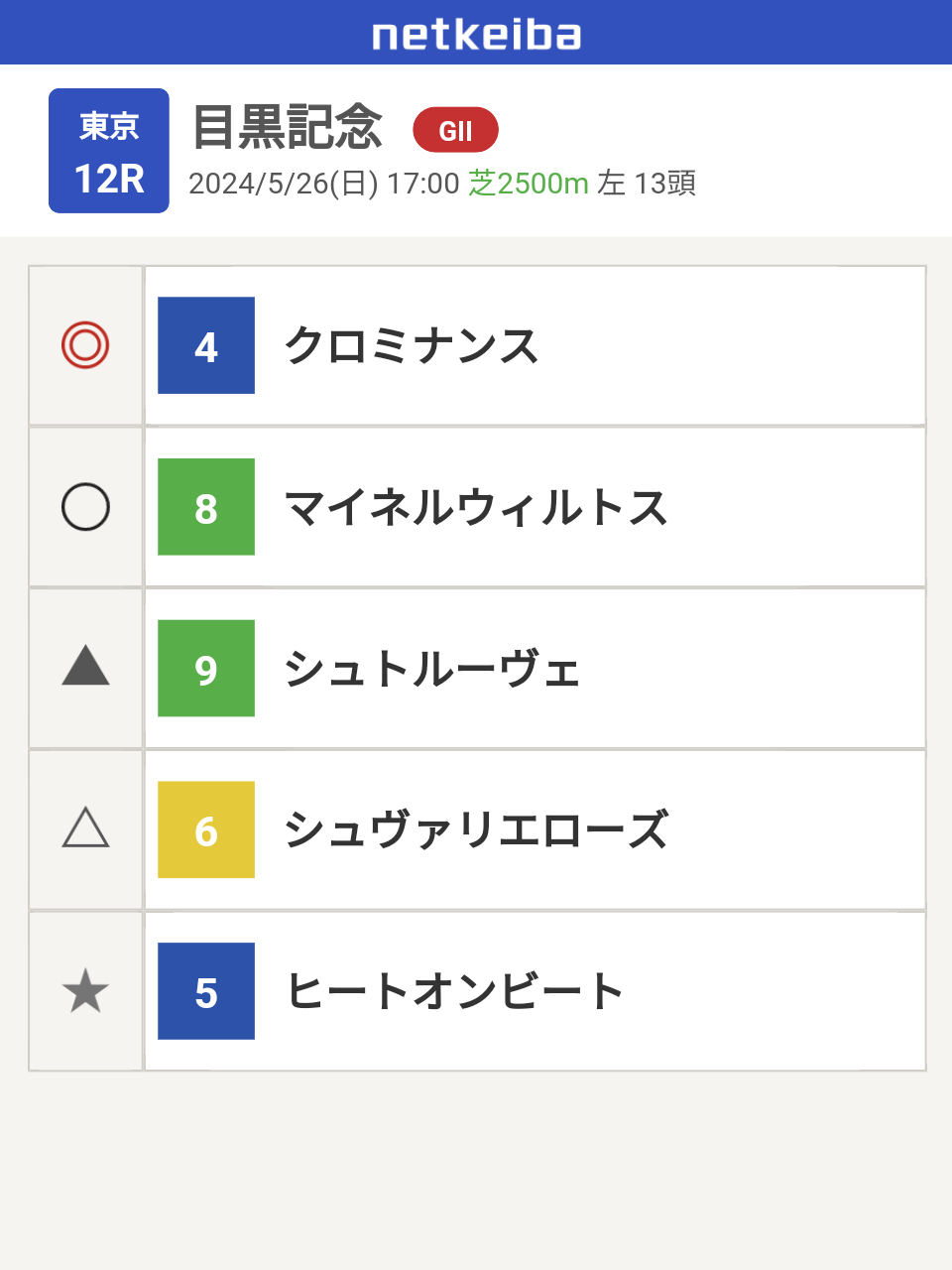The height and width of the screenshot is (1270, 952).
Task: Click the 目黒記念 race title
Action: 288,127
